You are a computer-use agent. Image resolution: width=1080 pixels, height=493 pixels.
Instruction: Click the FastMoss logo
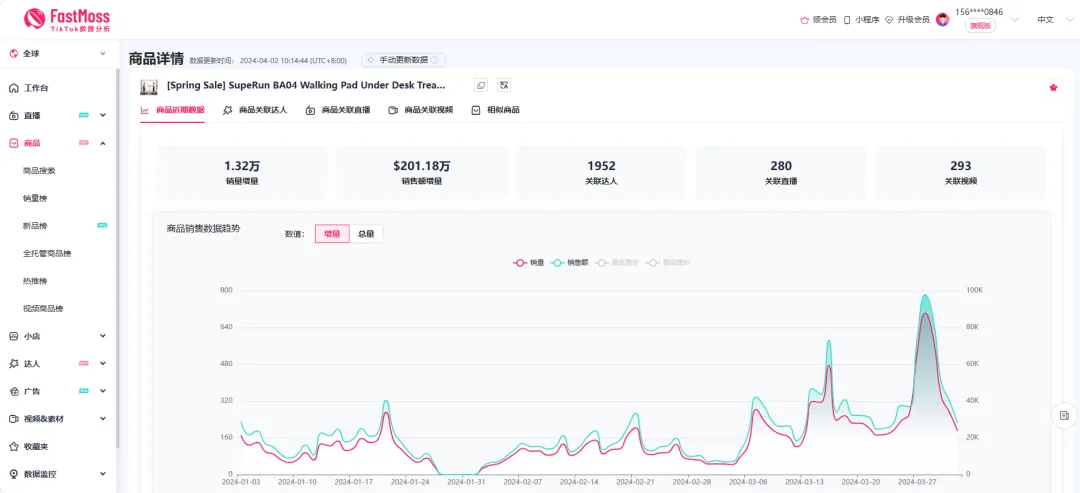(67, 19)
